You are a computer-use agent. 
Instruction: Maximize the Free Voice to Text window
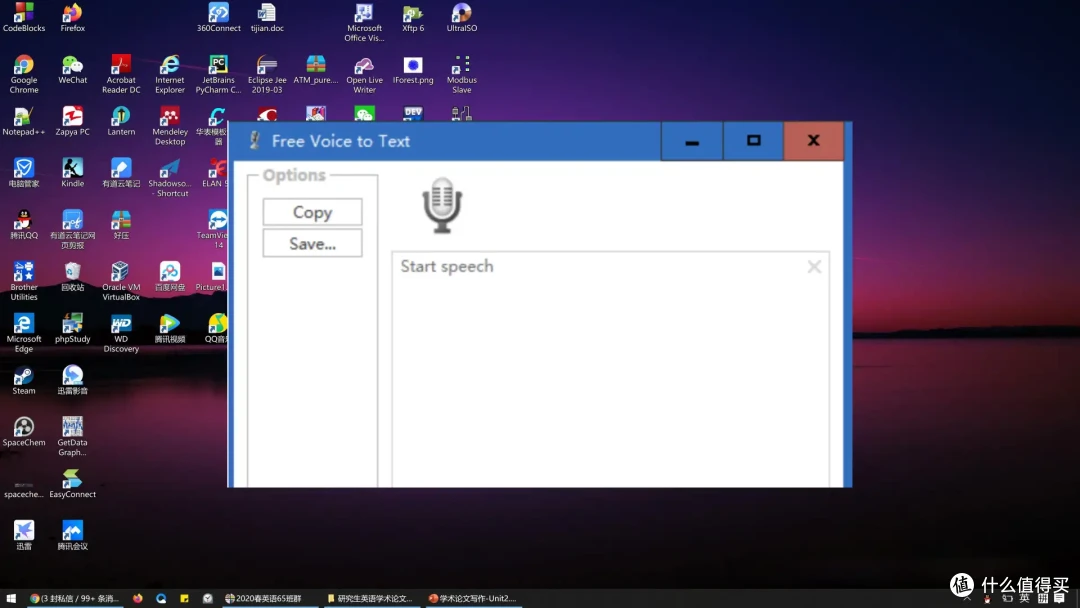pos(753,141)
